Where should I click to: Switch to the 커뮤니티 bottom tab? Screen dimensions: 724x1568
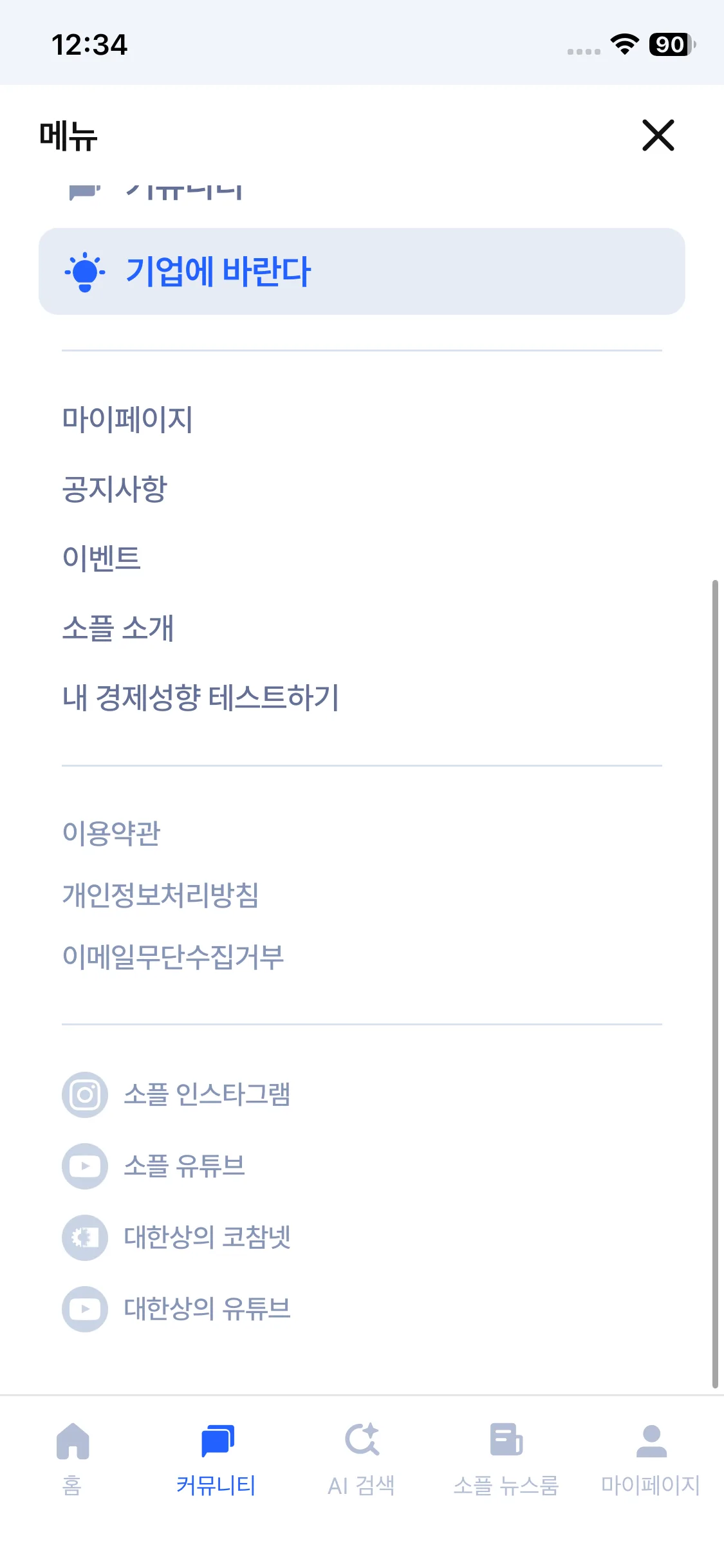(217, 1458)
